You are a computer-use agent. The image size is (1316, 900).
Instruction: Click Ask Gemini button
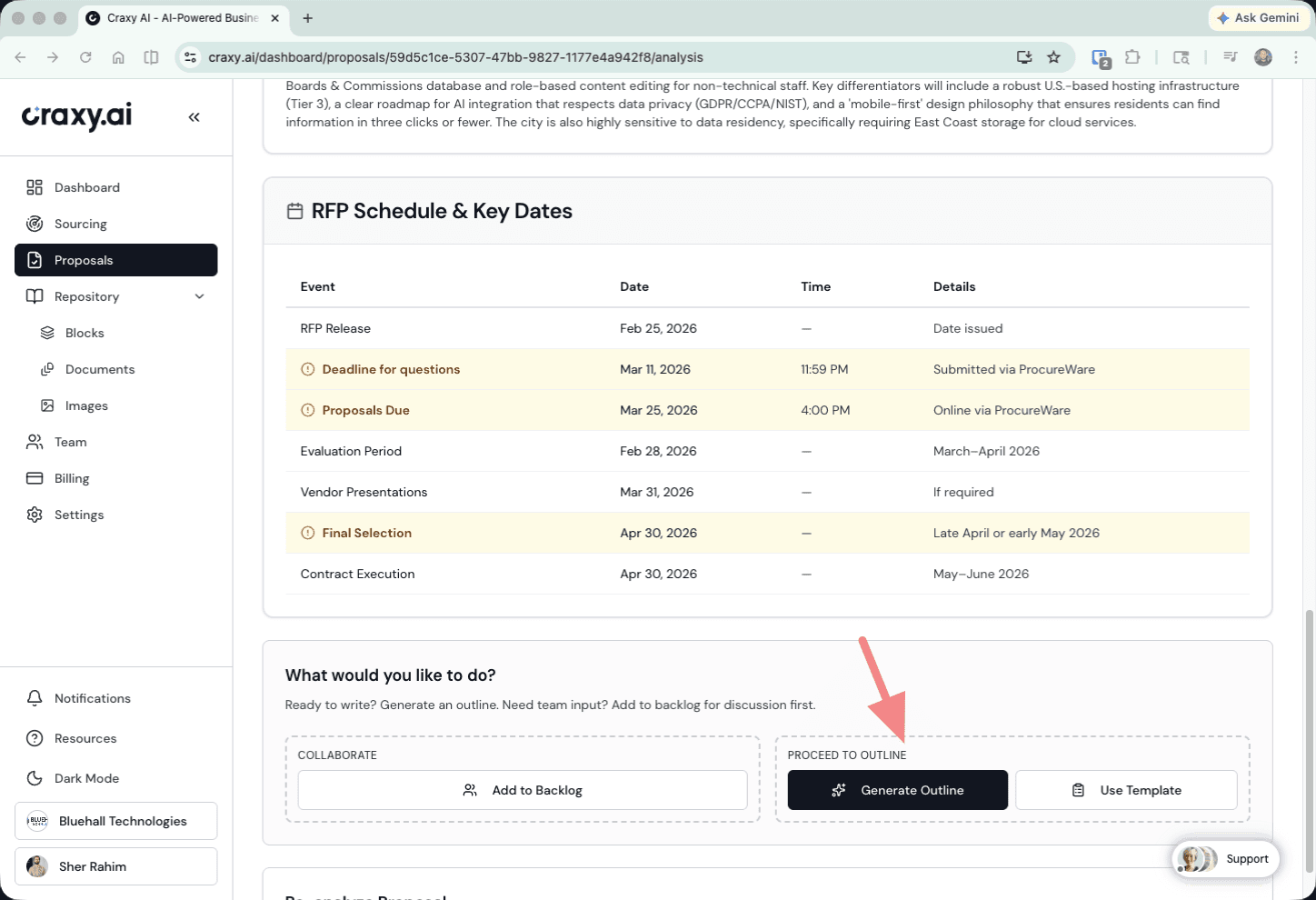[1259, 17]
